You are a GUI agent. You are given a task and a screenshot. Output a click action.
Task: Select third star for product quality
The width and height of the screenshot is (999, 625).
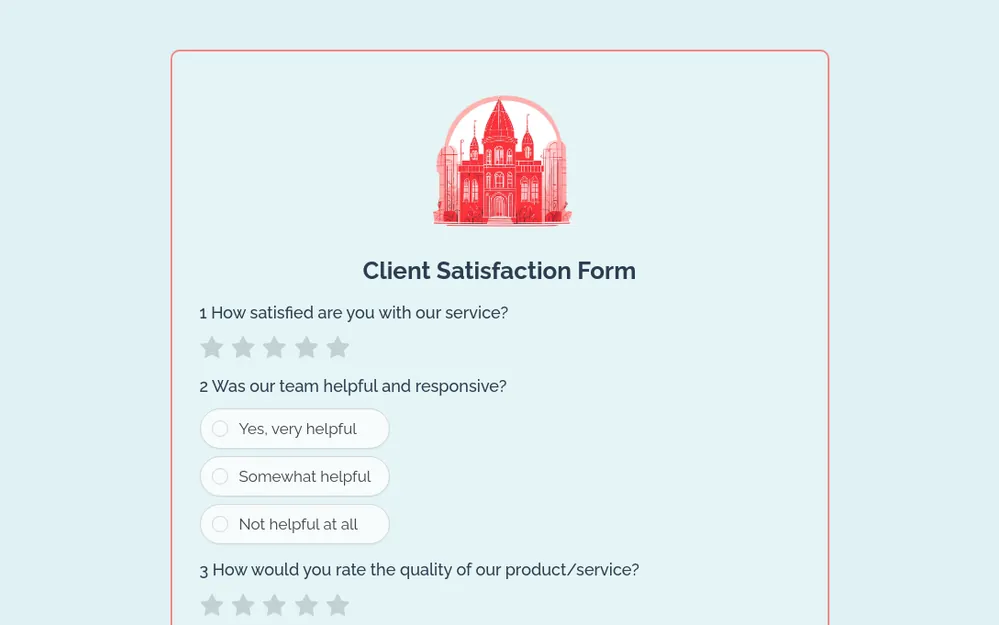click(x=275, y=605)
